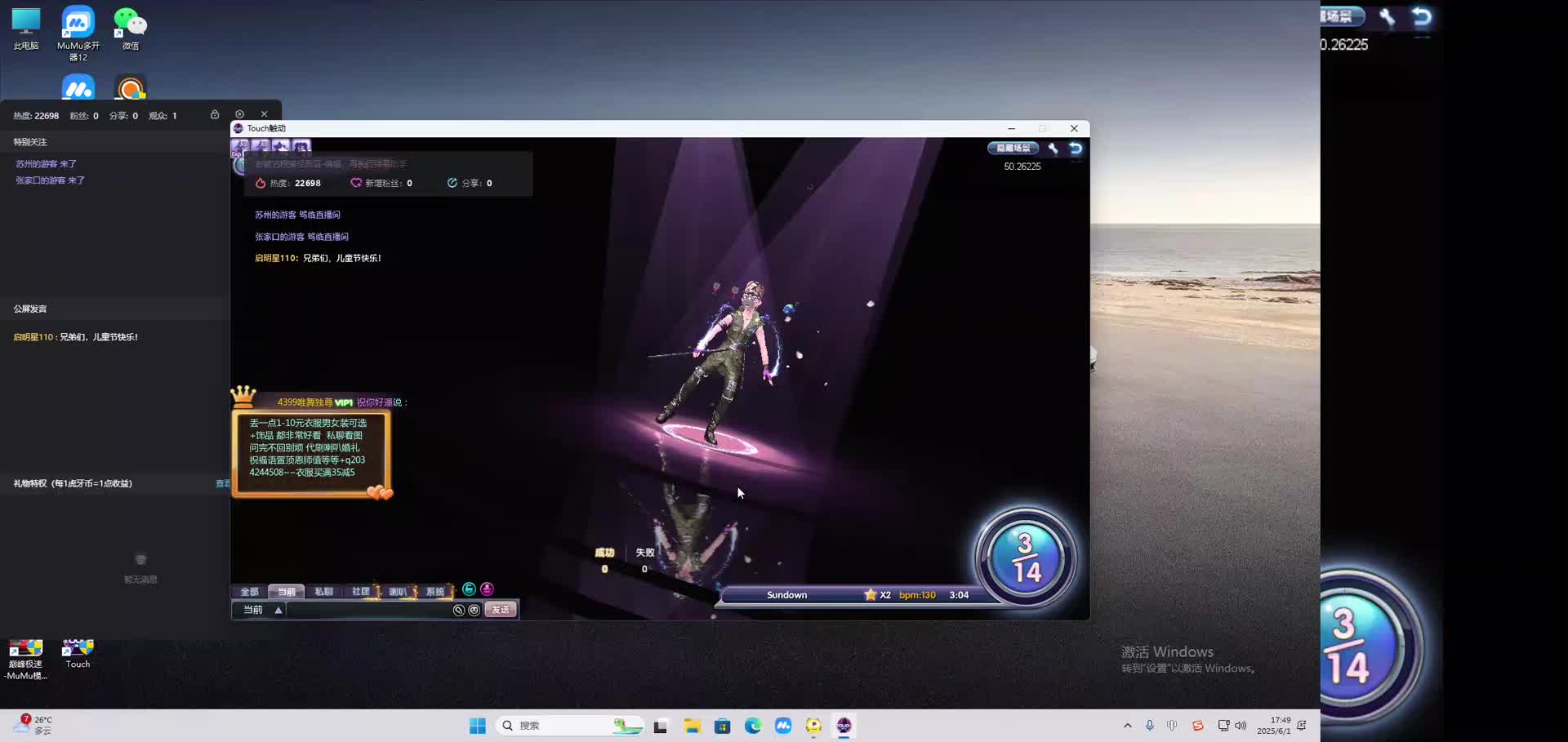This screenshot has width=1568, height=742.
Task: Toggle the 隐藏场景 hide scene button
Action: (1013, 149)
